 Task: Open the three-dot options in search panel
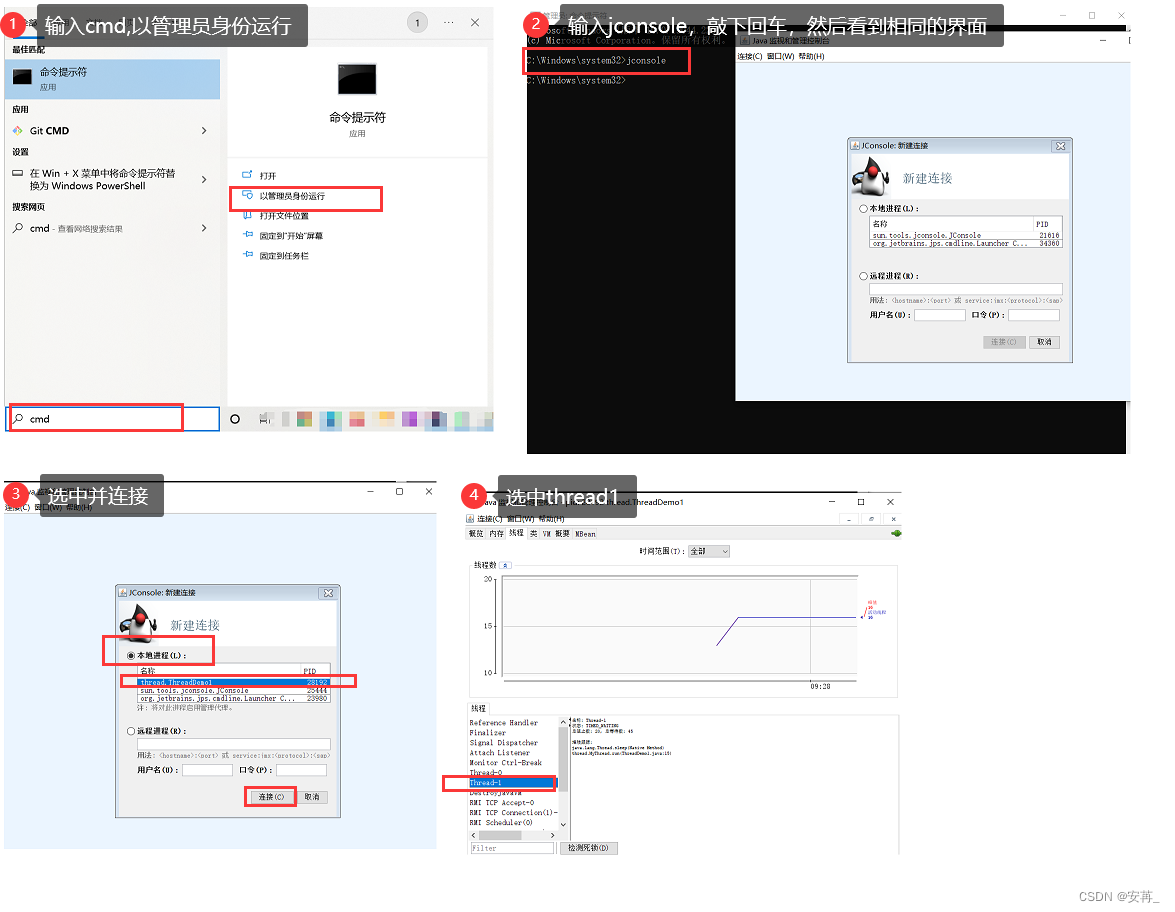click(448, 22)
